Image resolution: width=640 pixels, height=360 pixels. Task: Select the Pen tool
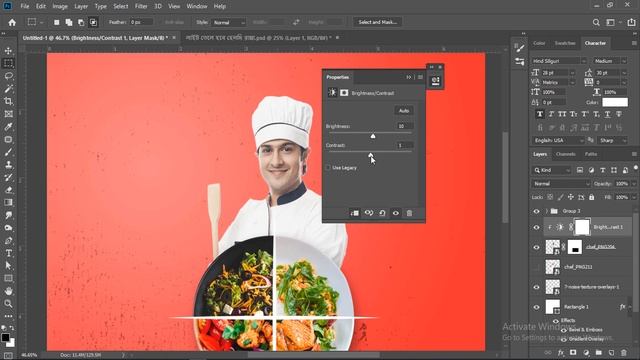tap(8, 240)
